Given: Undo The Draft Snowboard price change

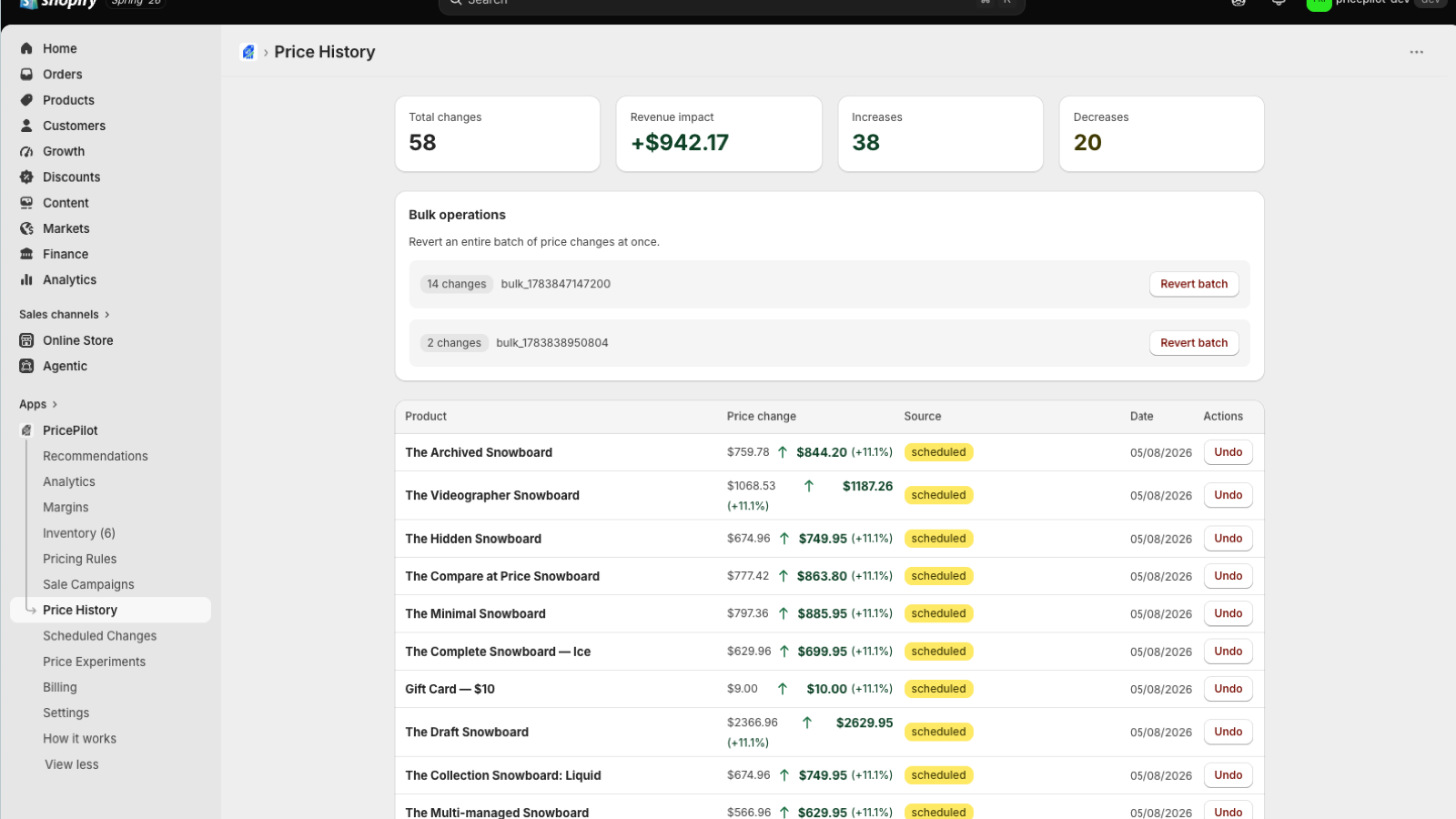Looking at the screenshot, I should (1228, 732).
